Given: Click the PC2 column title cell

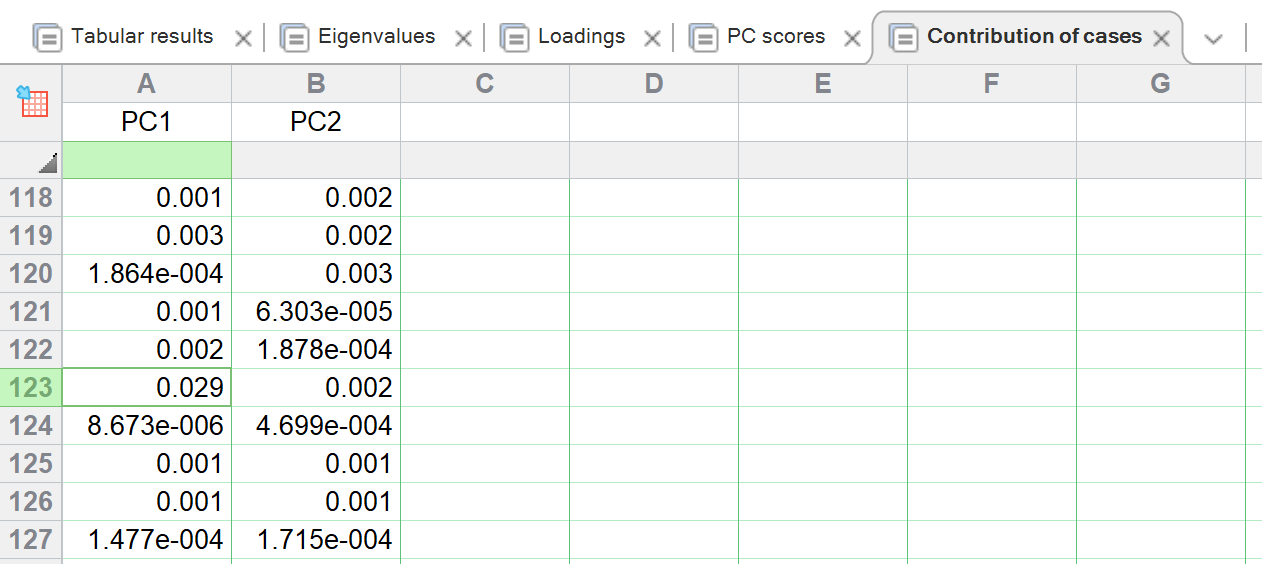Looking at the screenshot, I should tap(316, 122).
